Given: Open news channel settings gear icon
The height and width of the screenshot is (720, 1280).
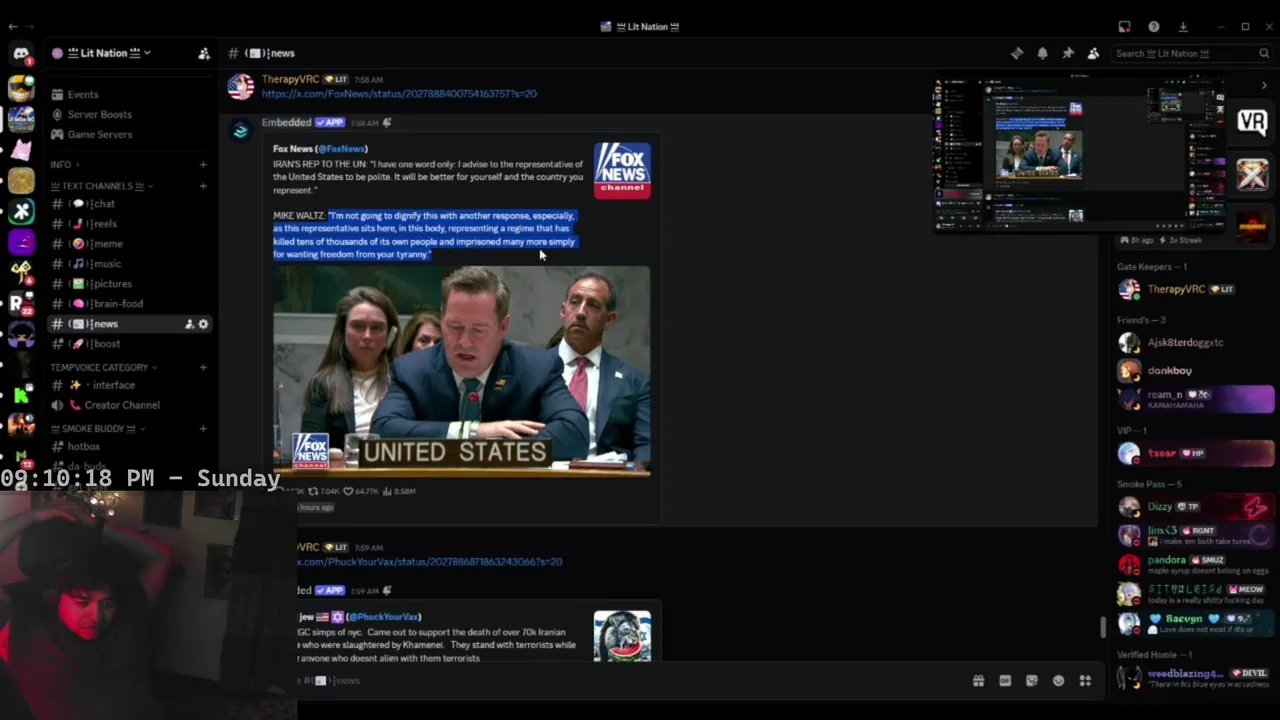Looking at the screenshot, I should [x=203, y=324].
